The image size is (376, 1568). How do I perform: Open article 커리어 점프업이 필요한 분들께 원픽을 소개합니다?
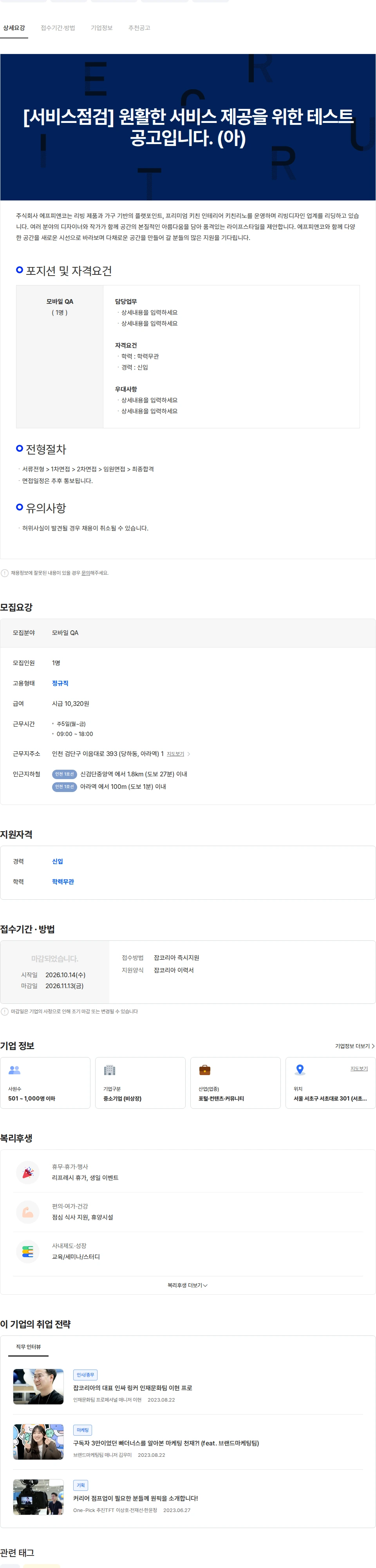click(x=135, y=1498)
